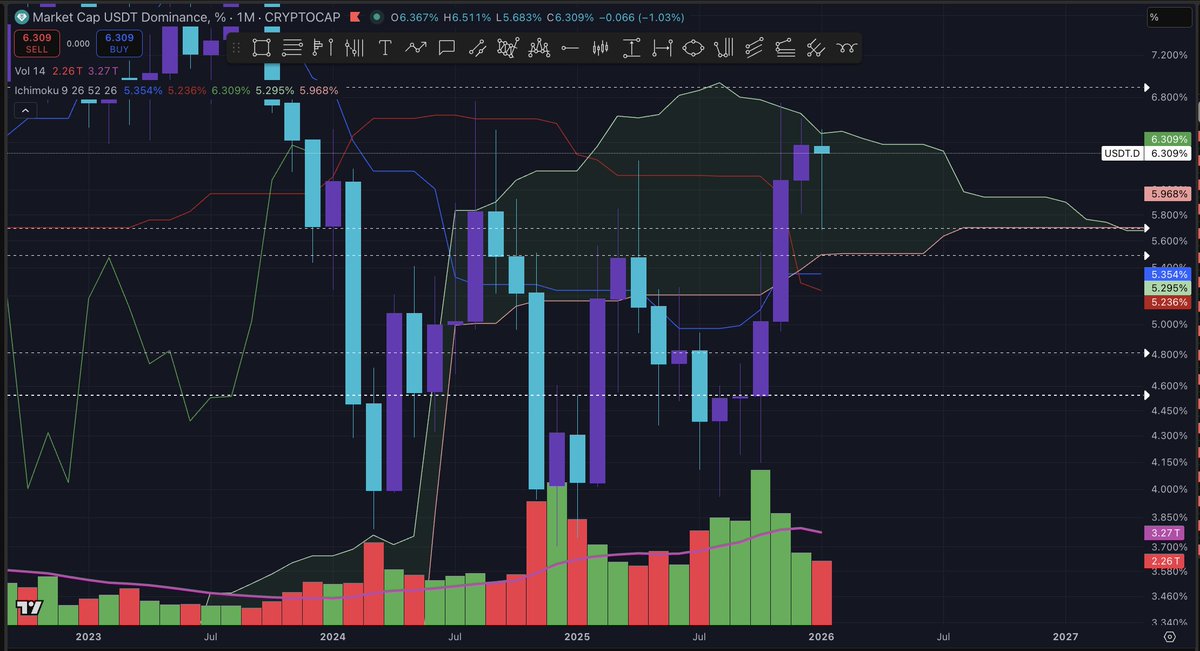Click the red flag next to CRYPTOCAP
The height and width of the screenshot is (651, 1200).
[x=357, y=16]
